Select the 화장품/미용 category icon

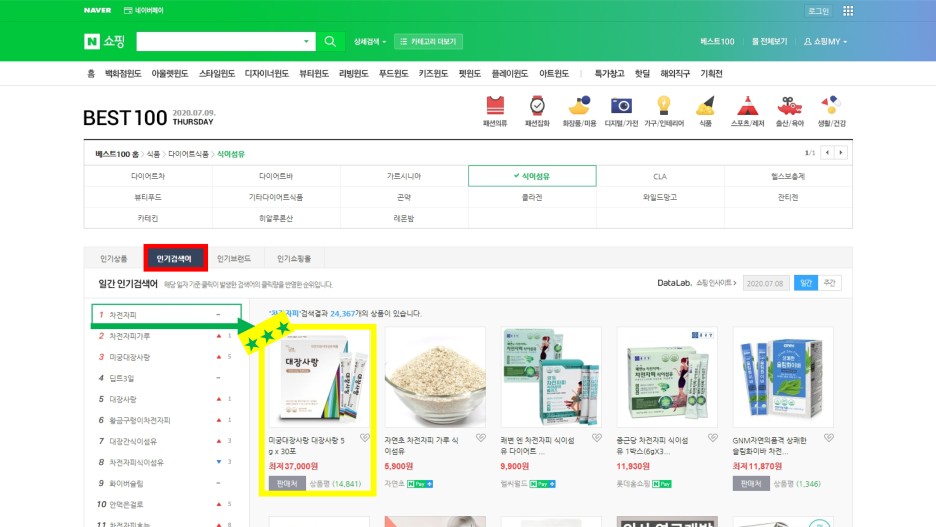tap(579, 106)
